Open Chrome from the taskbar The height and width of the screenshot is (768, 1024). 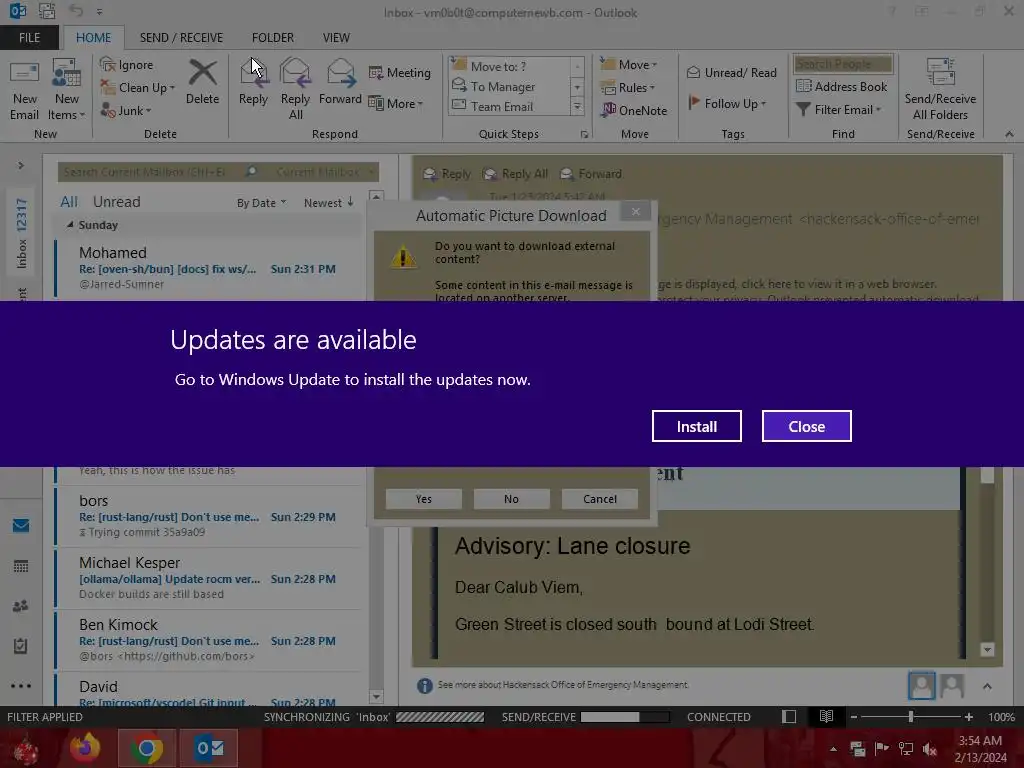(x=146, y=748)
